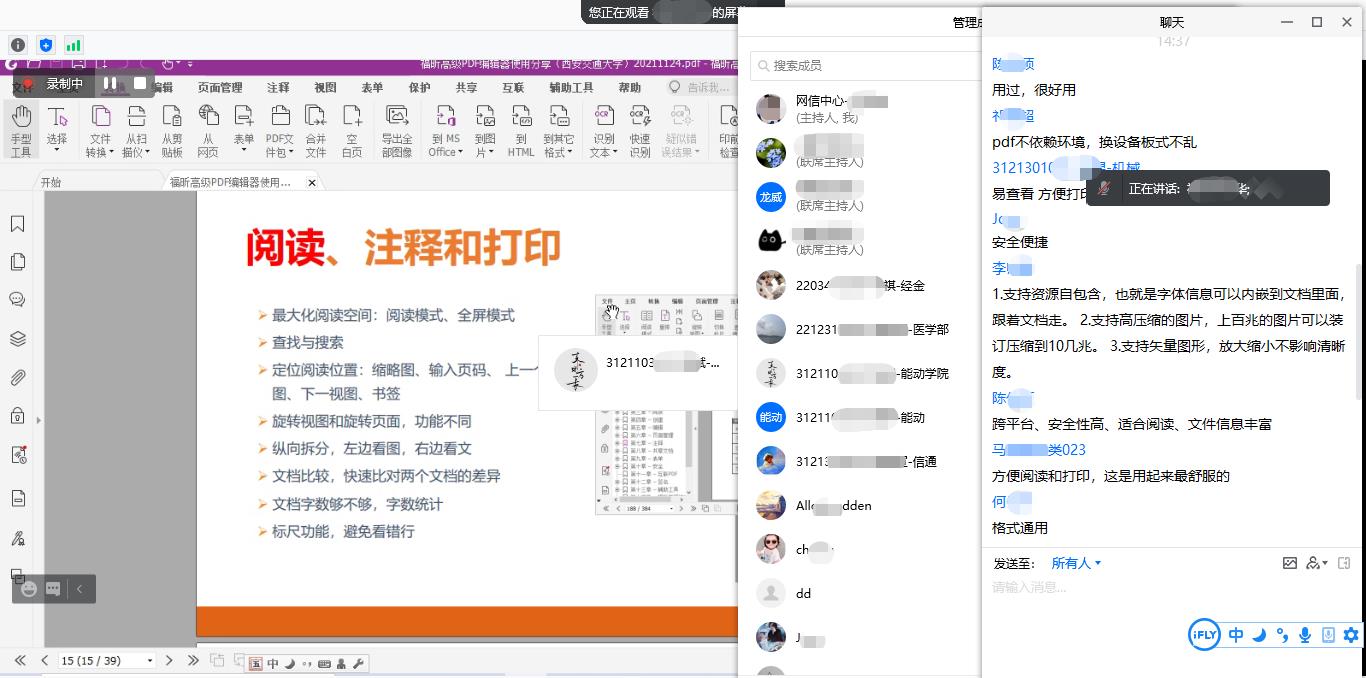Select the 手型工具 hand tool
This screenshot has height=678, width=1366.
click(21, 130)
